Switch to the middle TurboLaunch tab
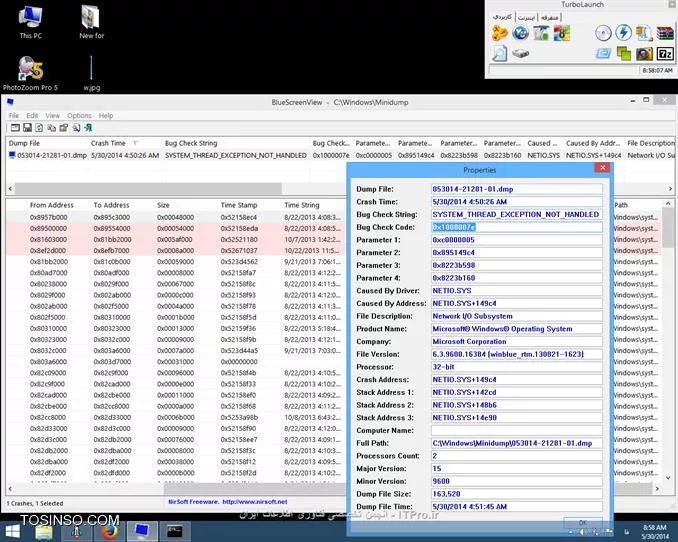 click(x=526, y=17)
